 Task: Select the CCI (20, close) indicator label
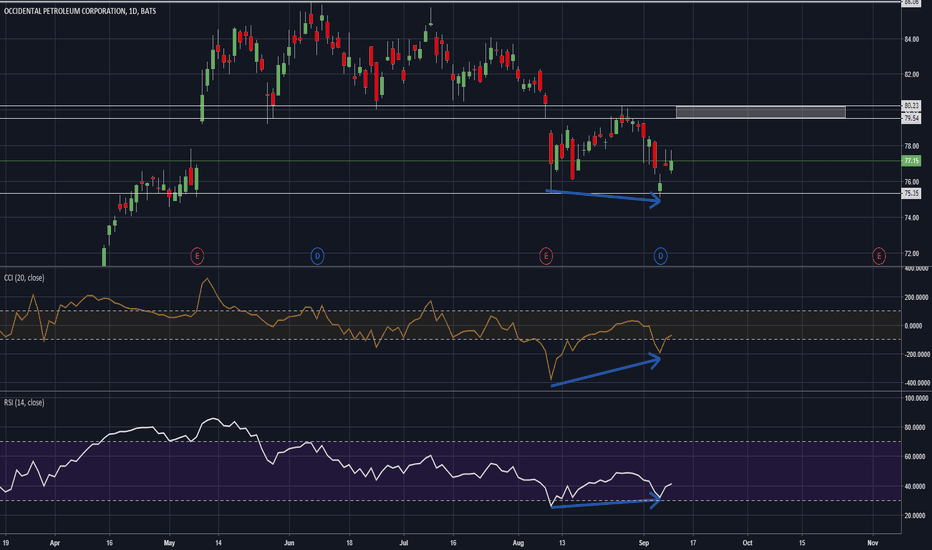click(24, 278)
